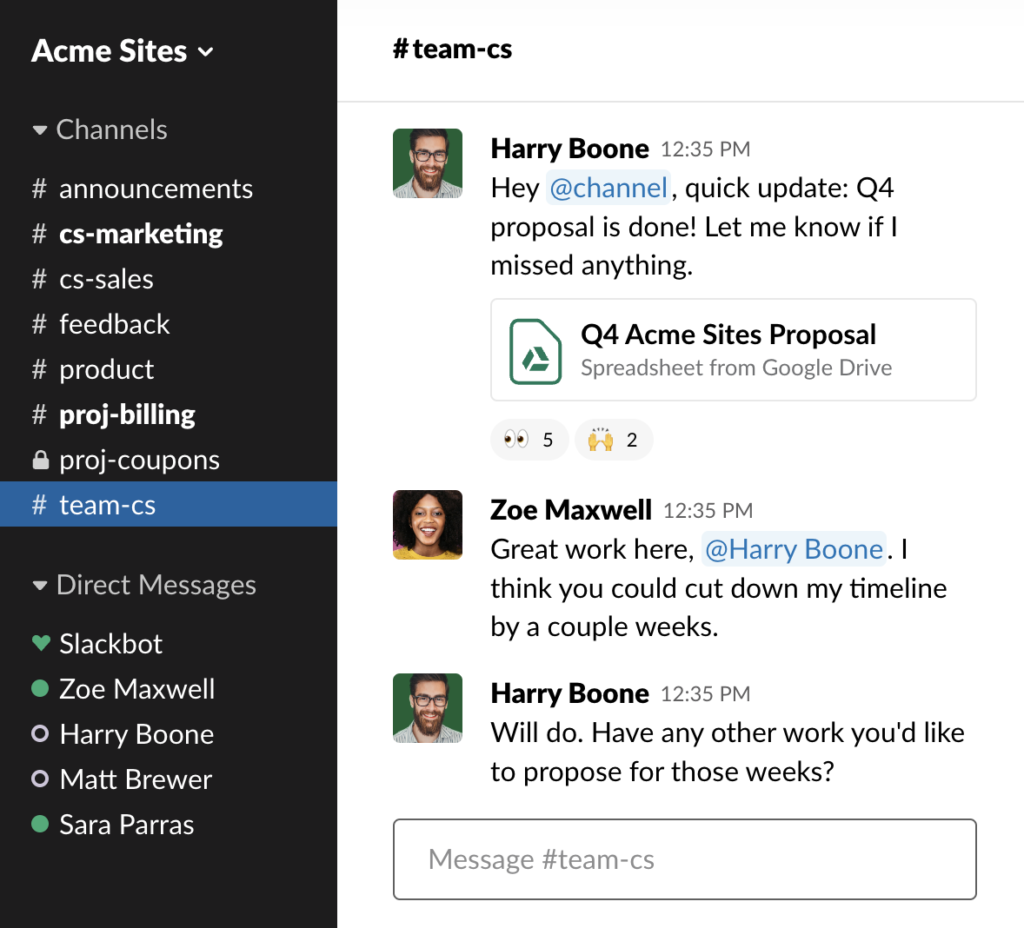Select the product channel
This screenshot has height=928, width=1024.
[168, 369]
